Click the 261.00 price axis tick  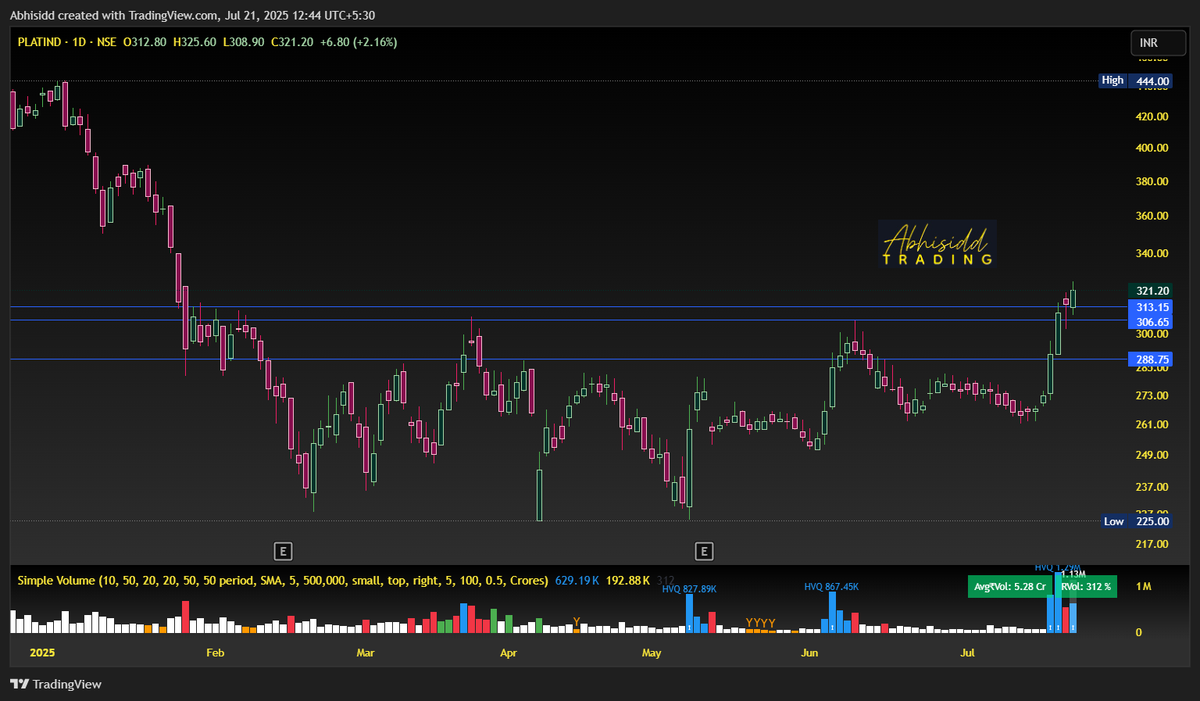(x=1152, y=425)
